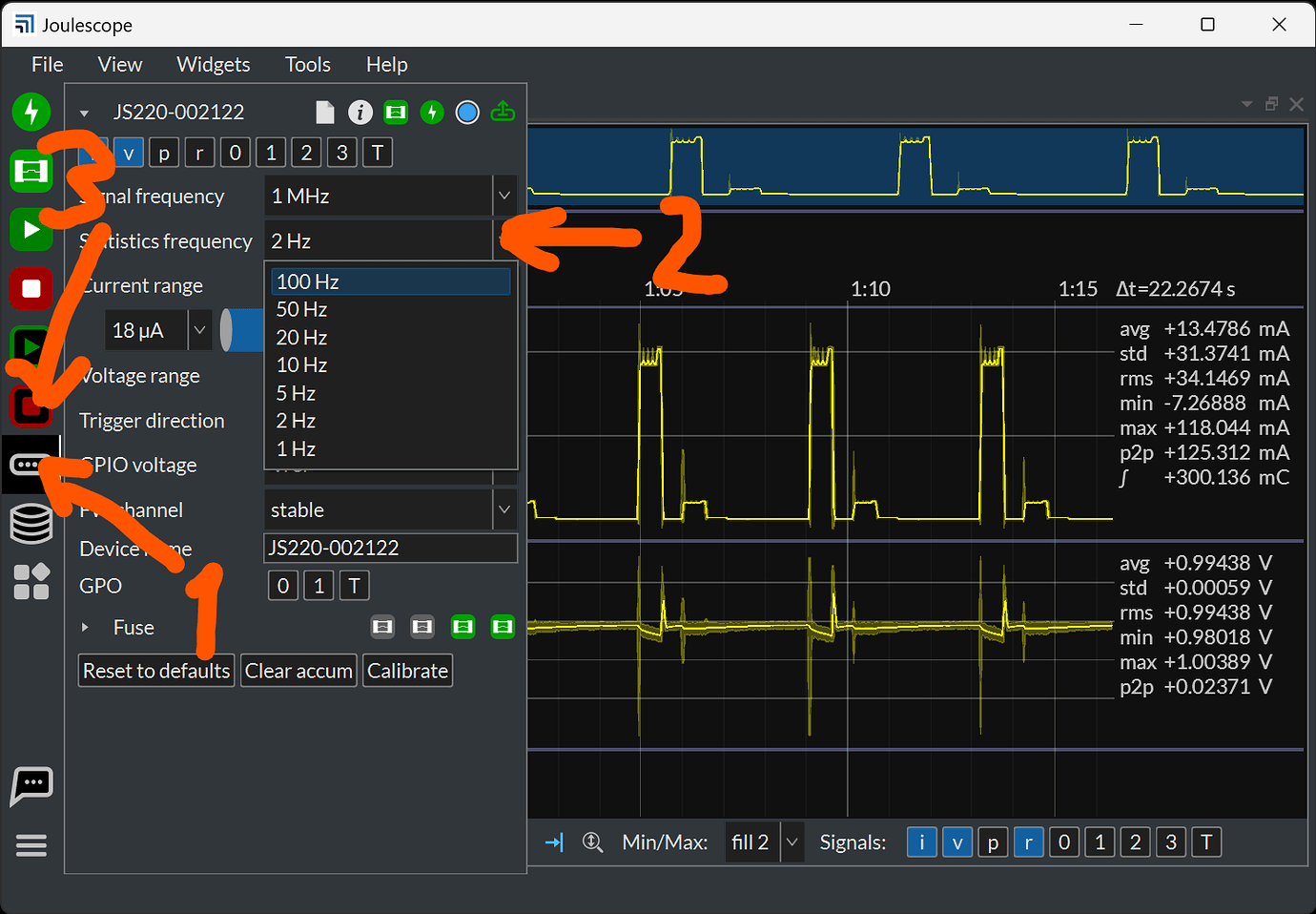
Task: Toggle the v signal in waveform toolbar
Action: click(x=957, y=842)
